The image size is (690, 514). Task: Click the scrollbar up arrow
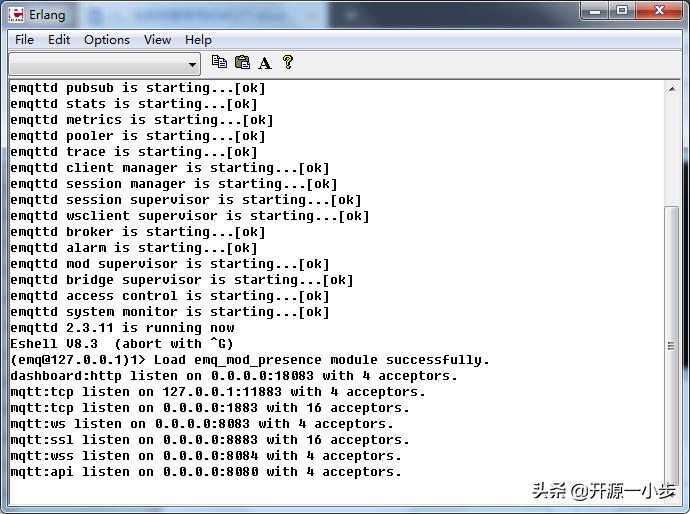click(x=672, y=89)
